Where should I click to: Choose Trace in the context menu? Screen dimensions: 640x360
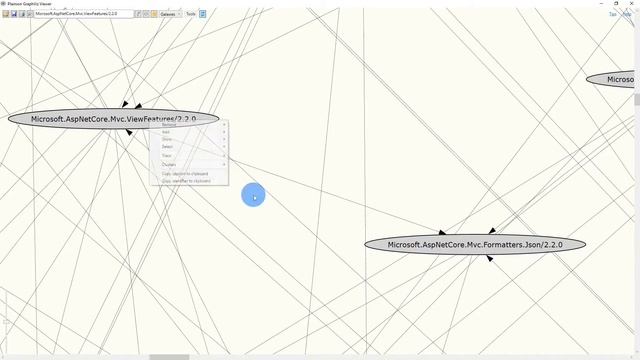190,156
